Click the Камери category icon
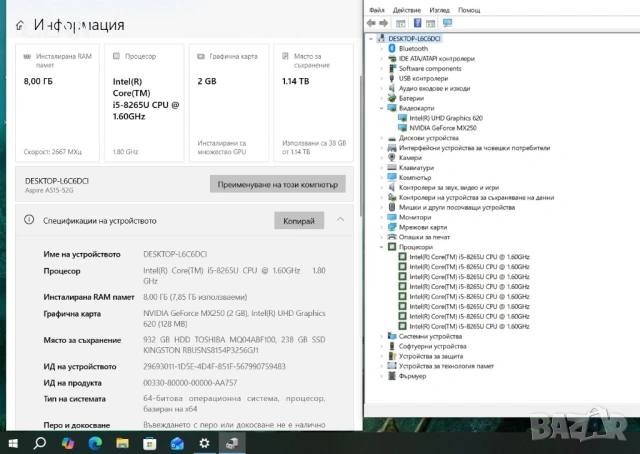640x454 pixels. 392,158
